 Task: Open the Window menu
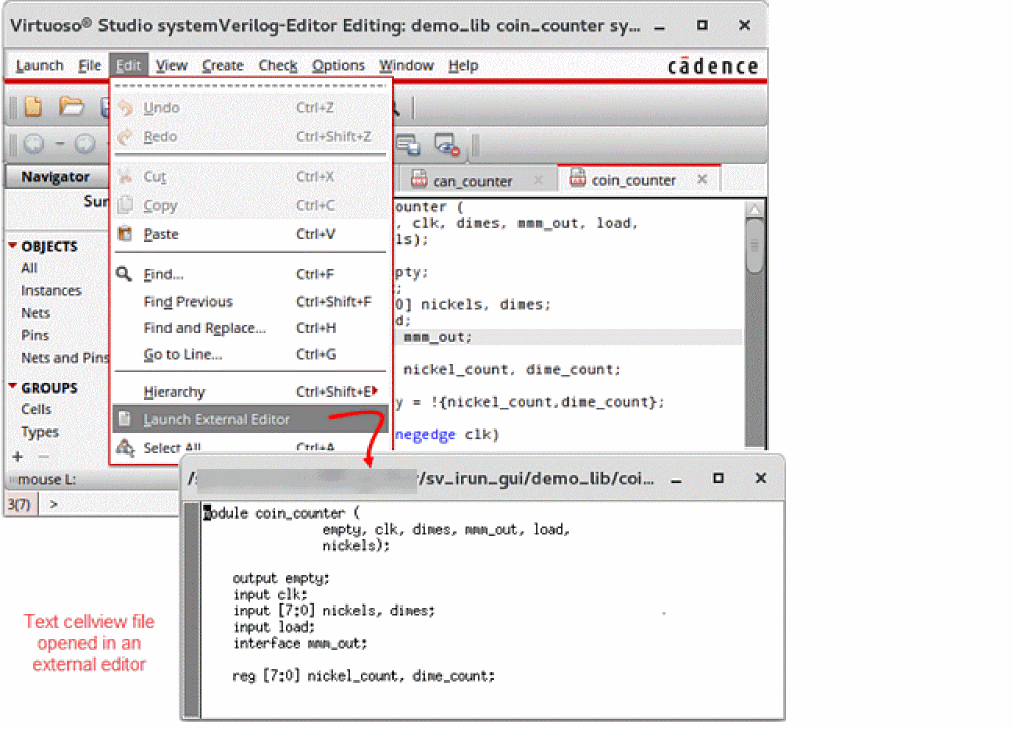(406, 65)
